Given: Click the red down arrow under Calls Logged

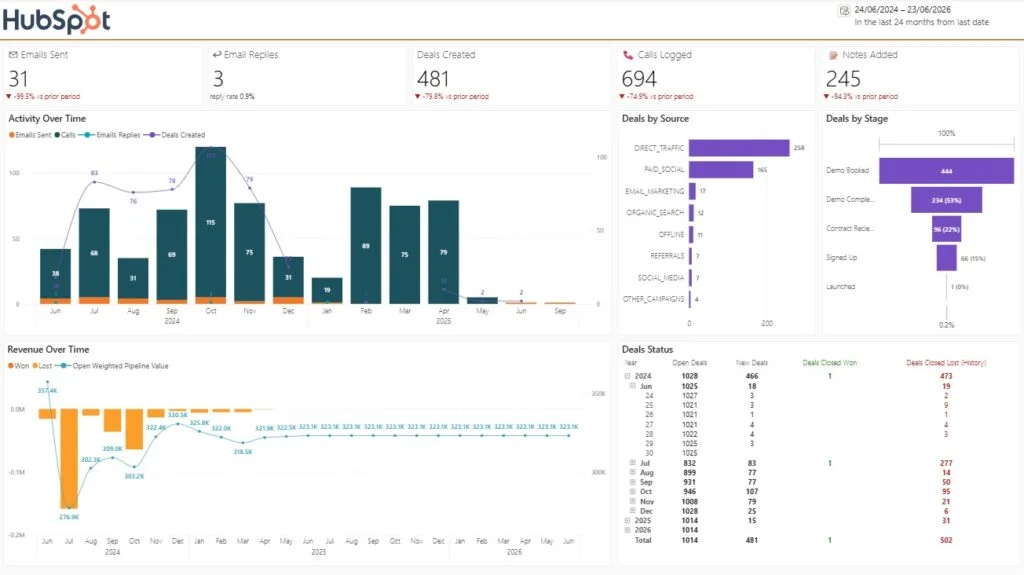Looking at the screenshot, I should [x=622, y=97].
